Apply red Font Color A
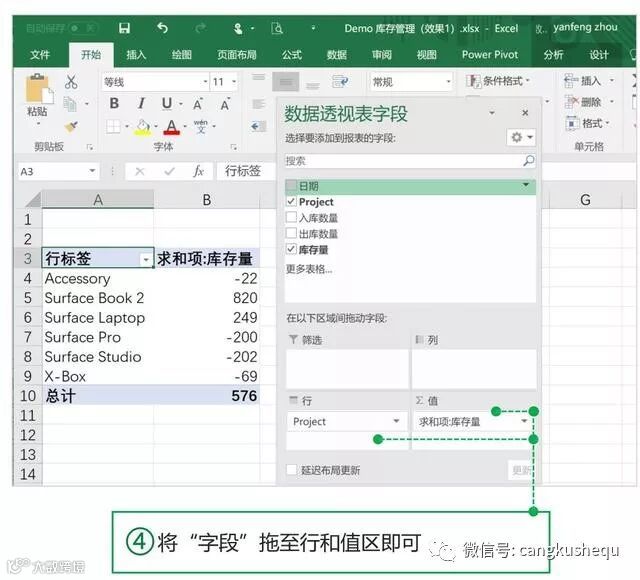 coord(171,127)
